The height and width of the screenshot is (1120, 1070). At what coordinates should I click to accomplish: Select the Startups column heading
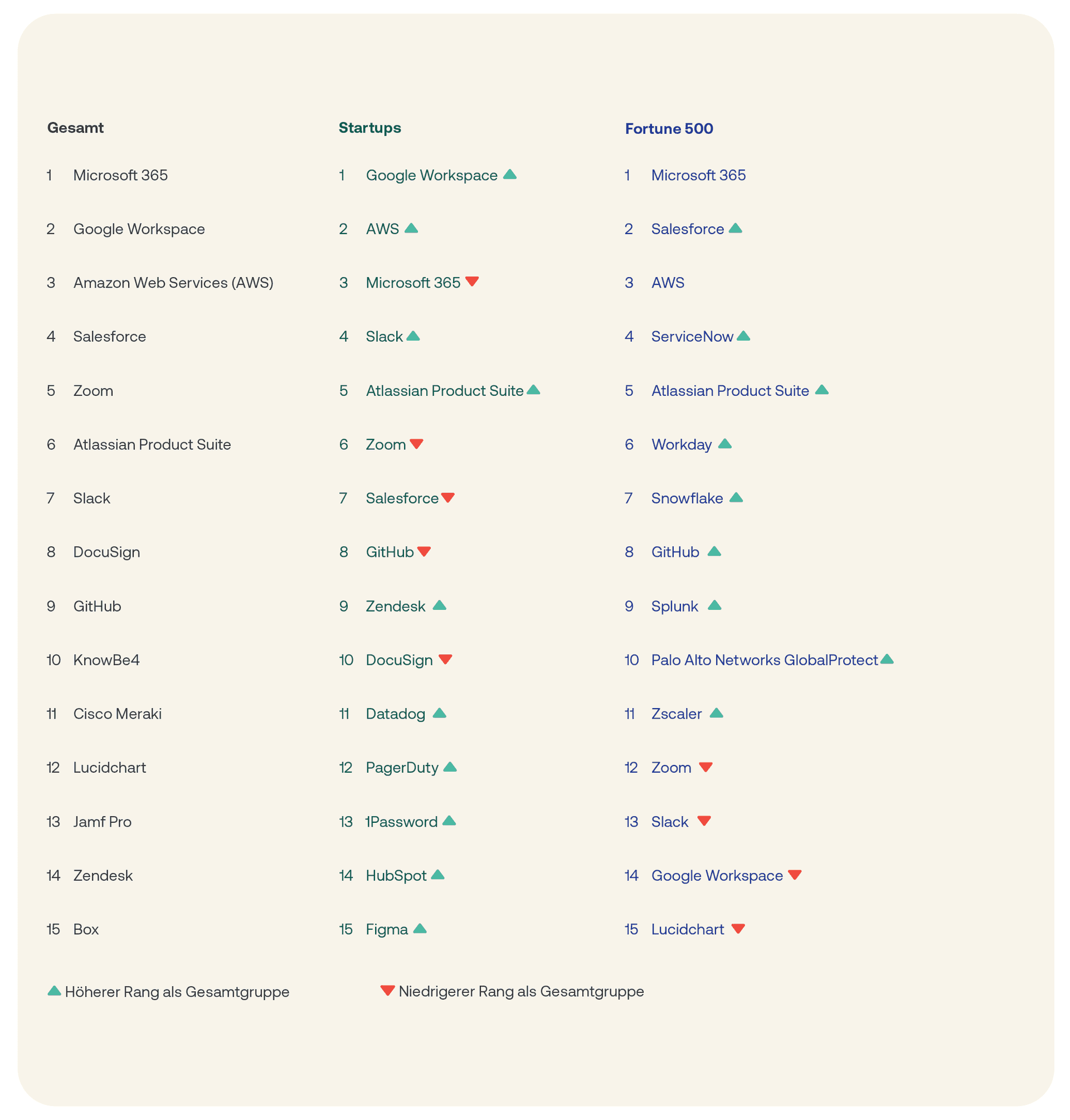(370, 128)
